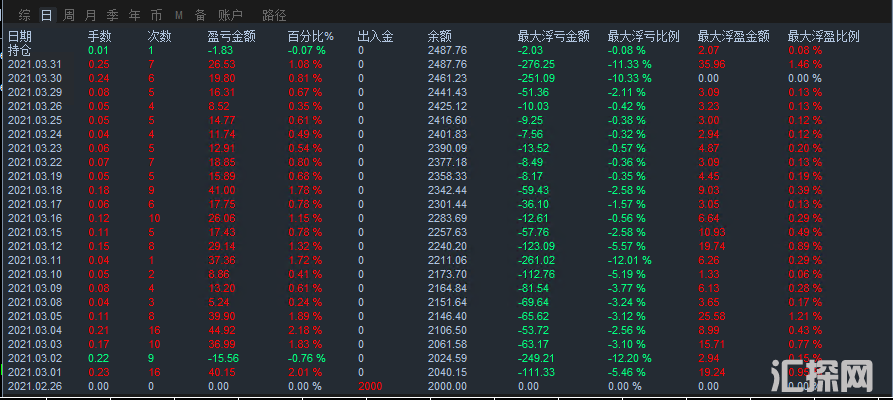Viewport: 893px width, 400px height.
Task: Click the 35.96 max floating profit cell
Action: pyautogui.click(x=712, y=64)
